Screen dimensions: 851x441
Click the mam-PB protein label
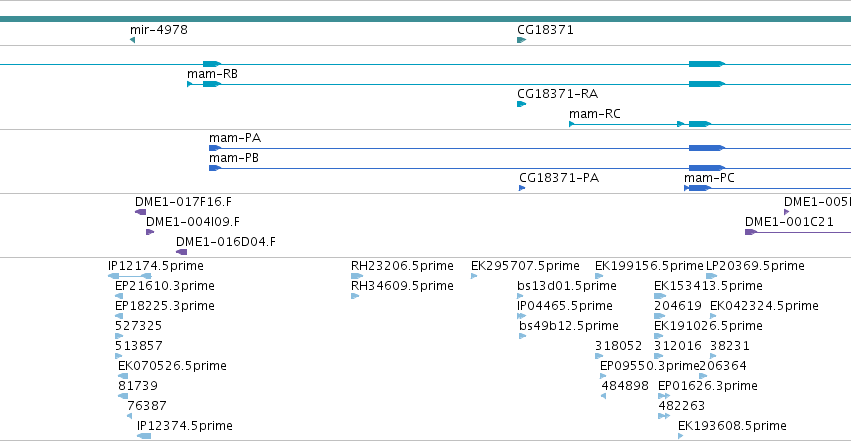click(x=234, y=158)
